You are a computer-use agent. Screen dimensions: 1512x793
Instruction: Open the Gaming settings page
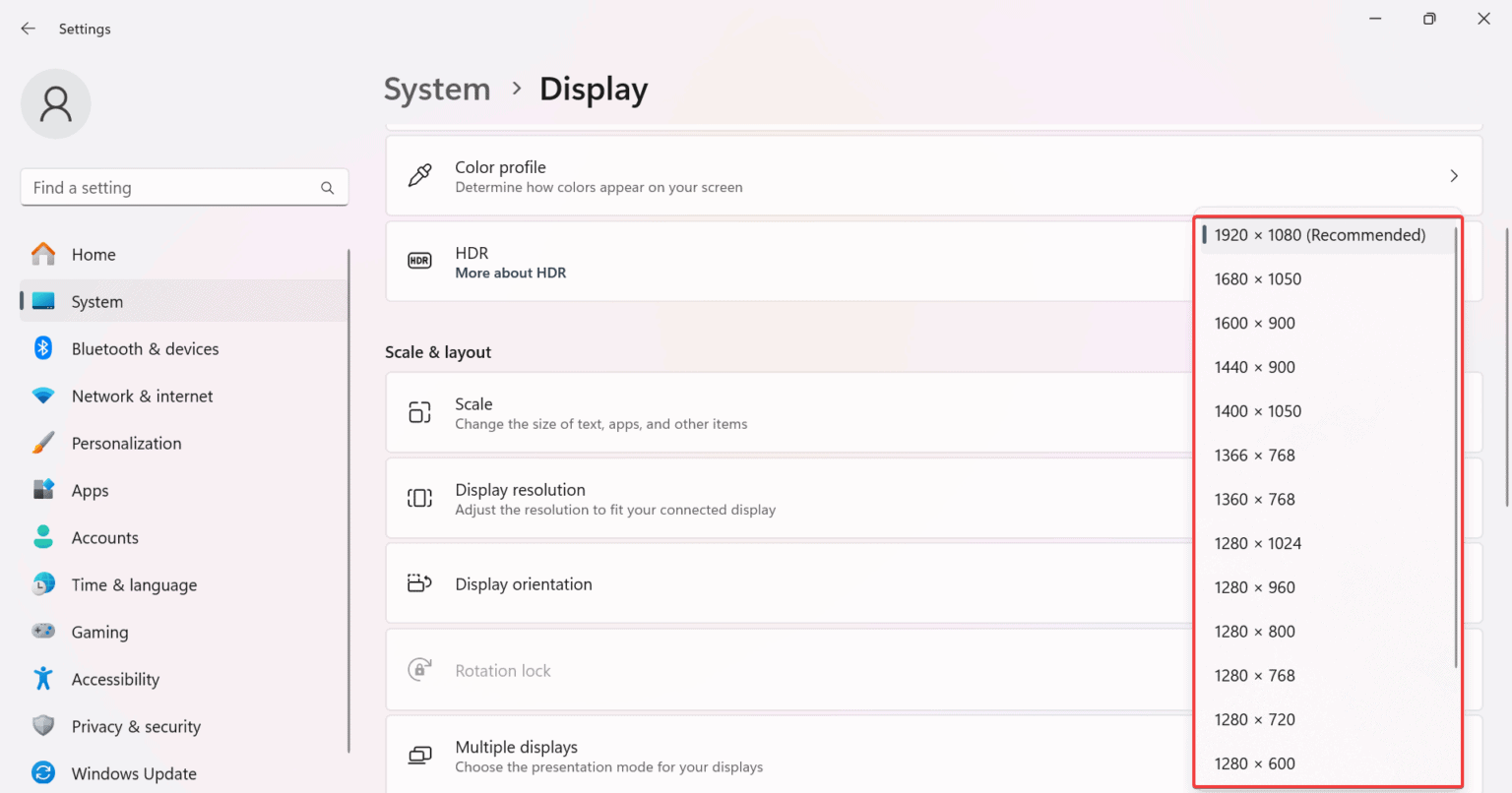(99, 633)
